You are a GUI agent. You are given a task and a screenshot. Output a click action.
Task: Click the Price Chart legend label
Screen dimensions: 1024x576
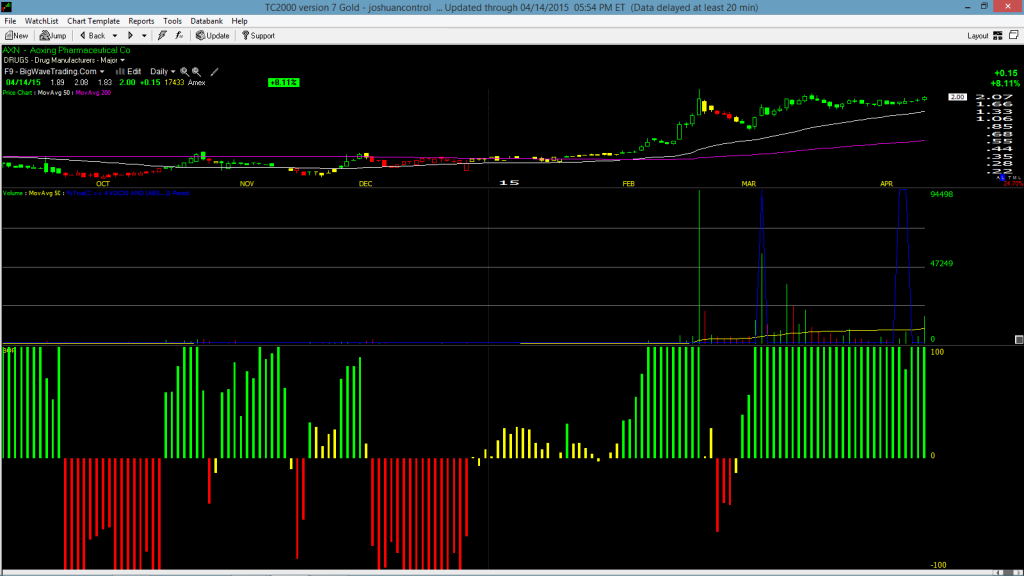pyautogui.click(x=18, y=93)
